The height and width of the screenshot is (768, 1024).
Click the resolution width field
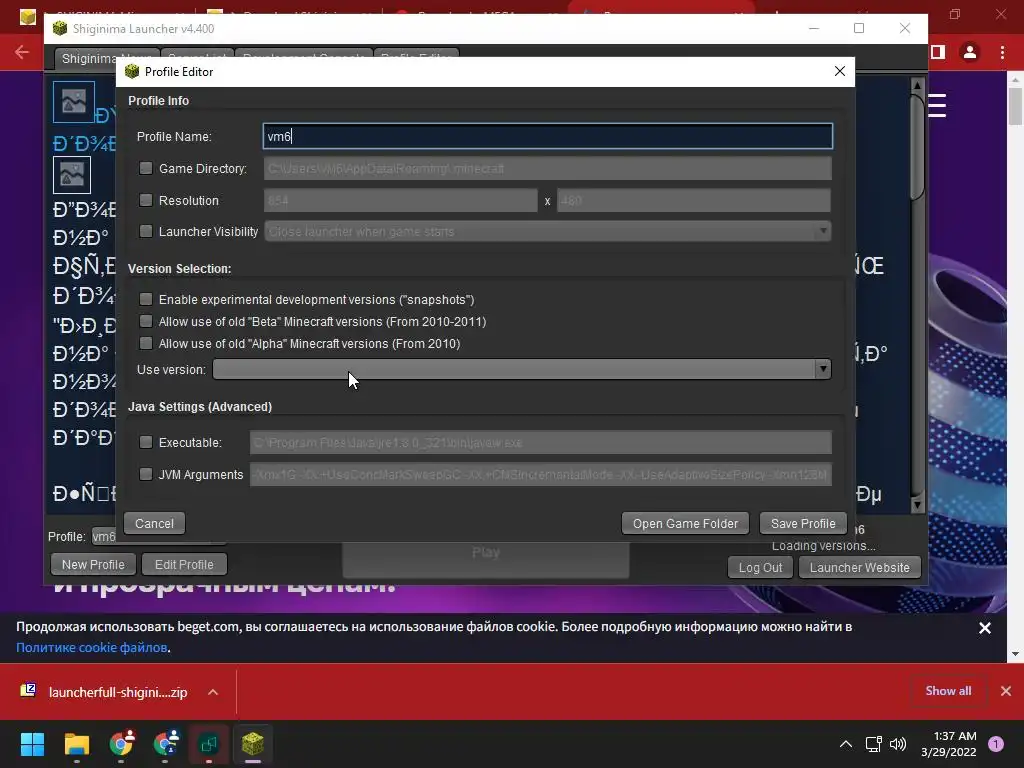[x=400, y=200]
